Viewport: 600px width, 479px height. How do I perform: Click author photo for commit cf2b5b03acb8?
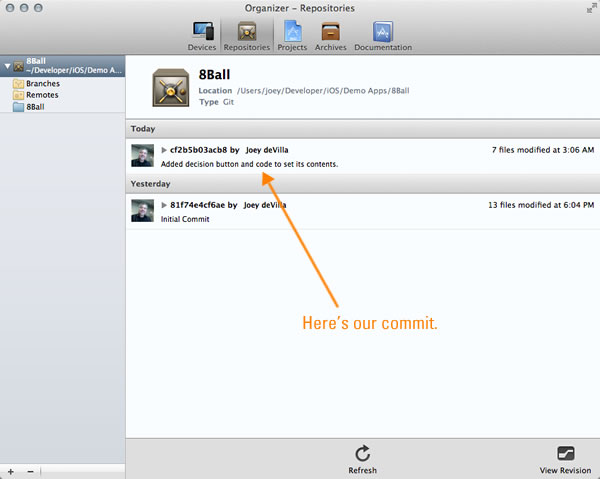[142, 155]
